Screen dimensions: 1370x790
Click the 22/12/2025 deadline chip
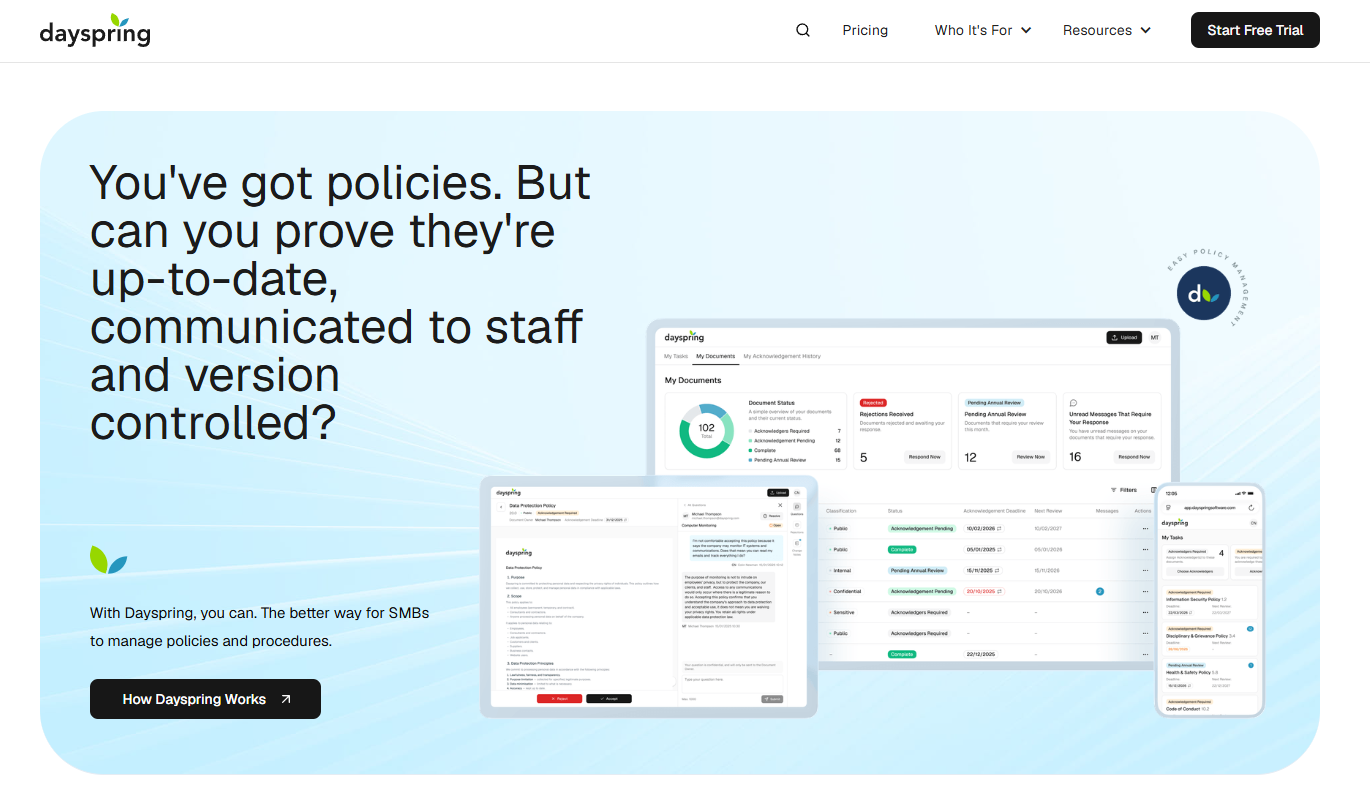(x=981, y=654)
